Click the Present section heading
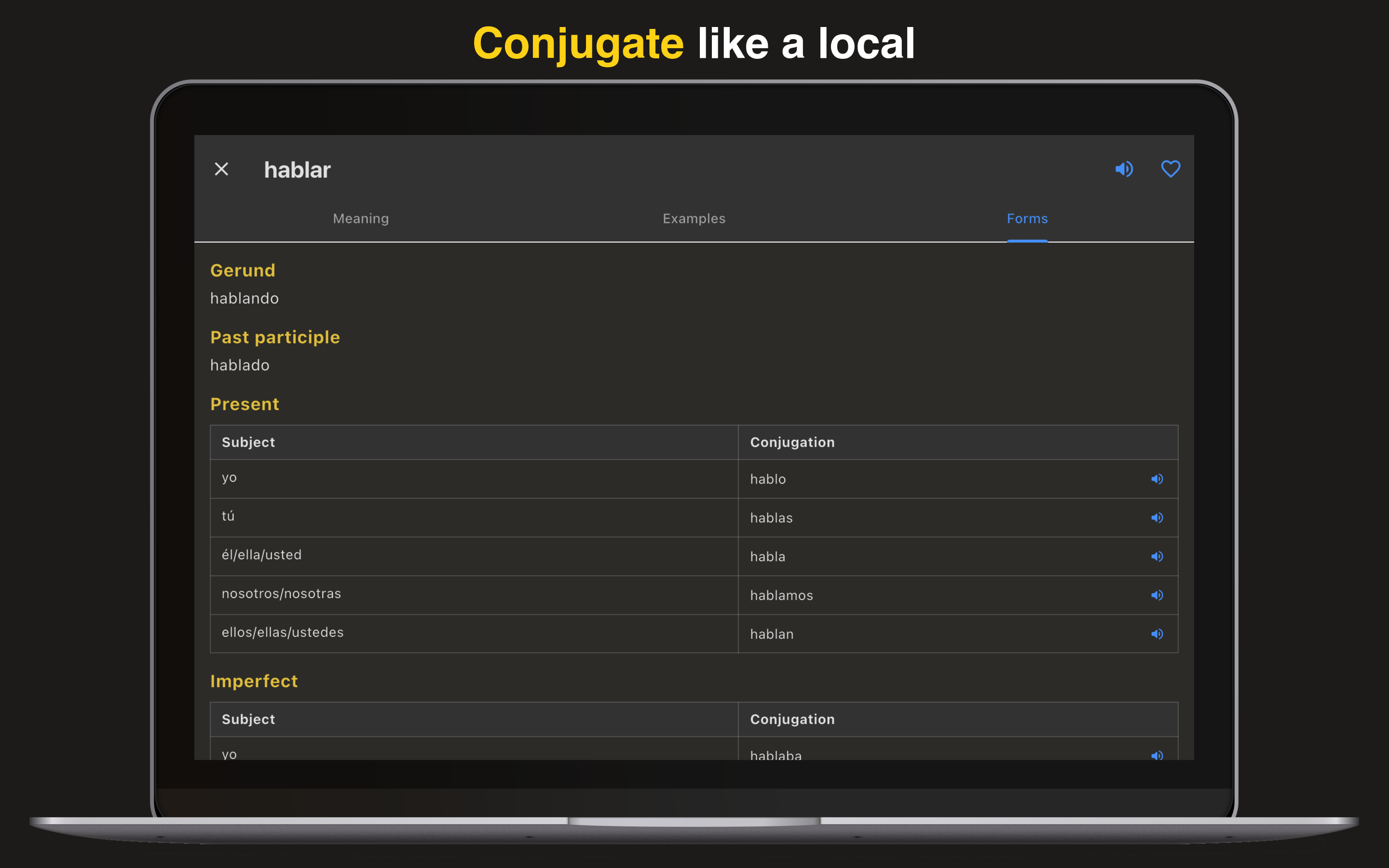Screen dimensions: 1389x868 point(245,404)
